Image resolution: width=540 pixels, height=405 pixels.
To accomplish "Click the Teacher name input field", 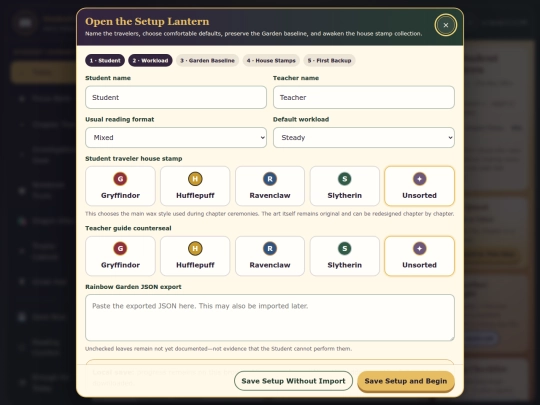I will tap(364, 97).
